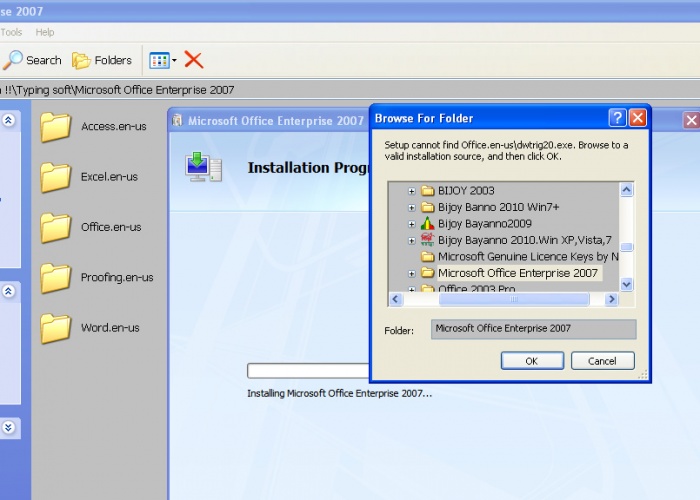This screenshot has height=500, width=700.
Task: Select Microsoft Office Enterprise 2007 tree folder
Action: click(x=518, y=273)
